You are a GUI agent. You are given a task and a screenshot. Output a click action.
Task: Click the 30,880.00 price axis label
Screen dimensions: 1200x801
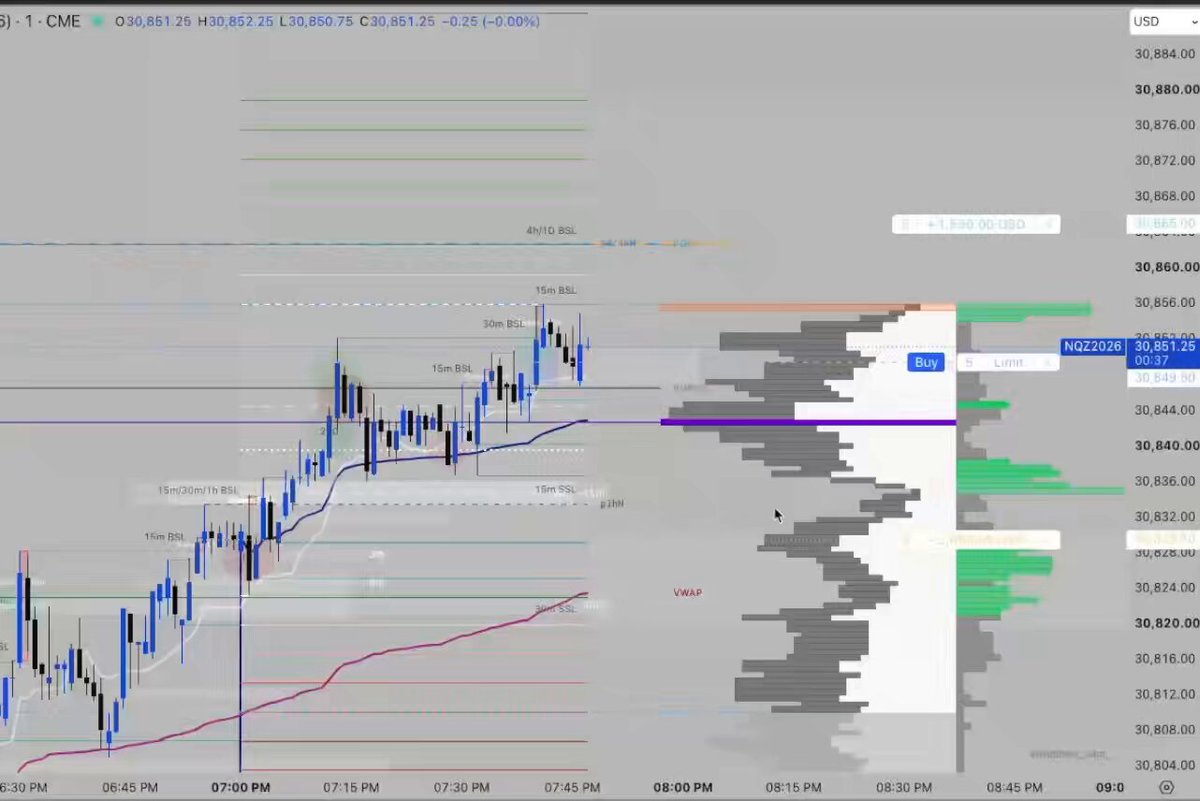click(x=1165, y=89)
